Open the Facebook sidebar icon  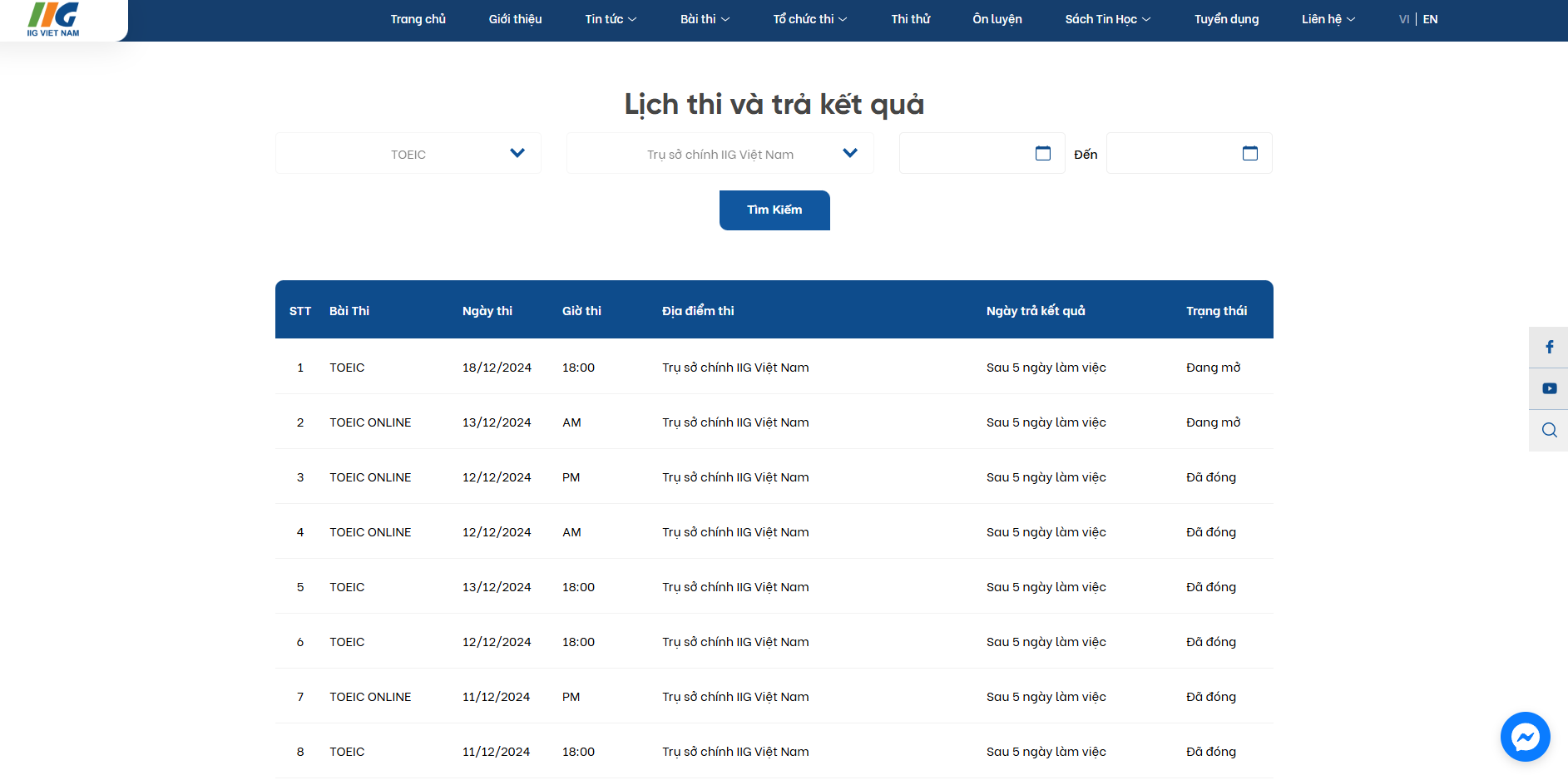tap(1549, 348)
